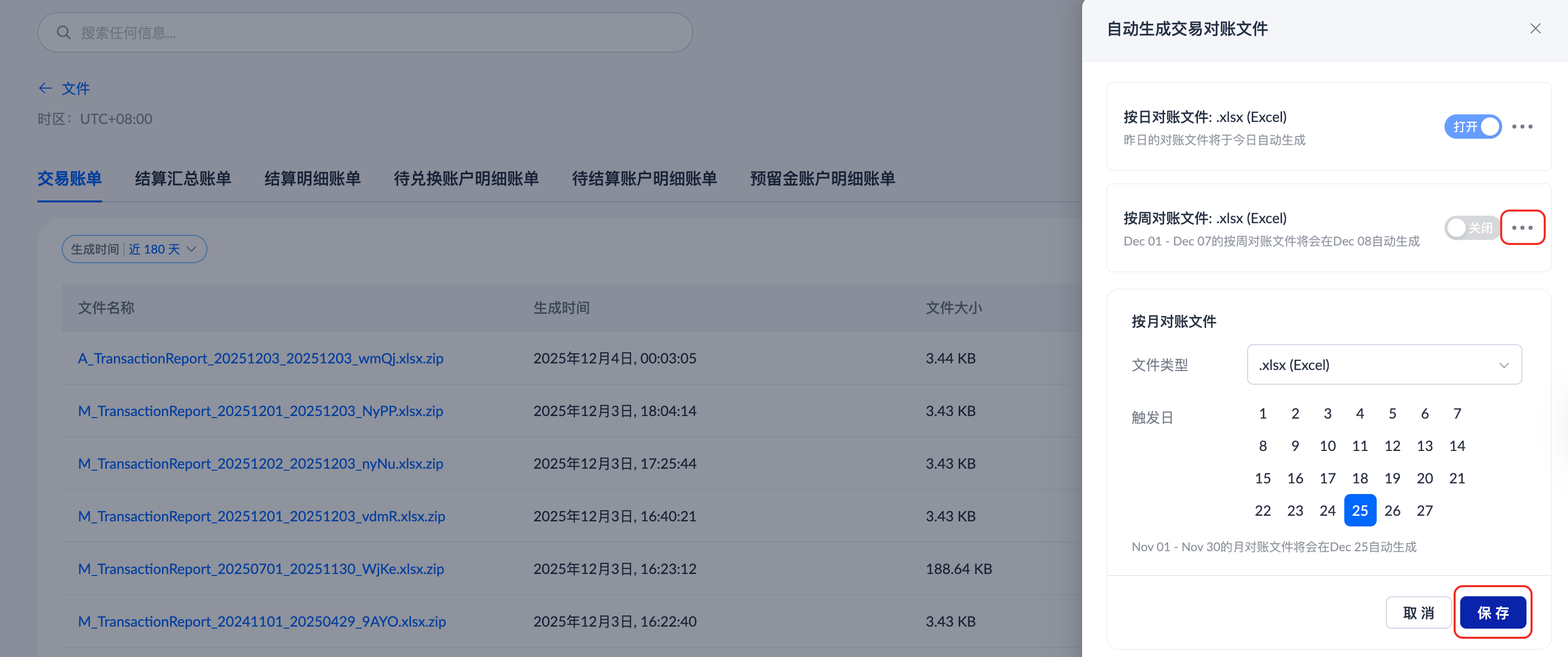Turn off the 按日对账文件 toggle
Screen dimensions: 1568x657
[x=1472, y=127]
